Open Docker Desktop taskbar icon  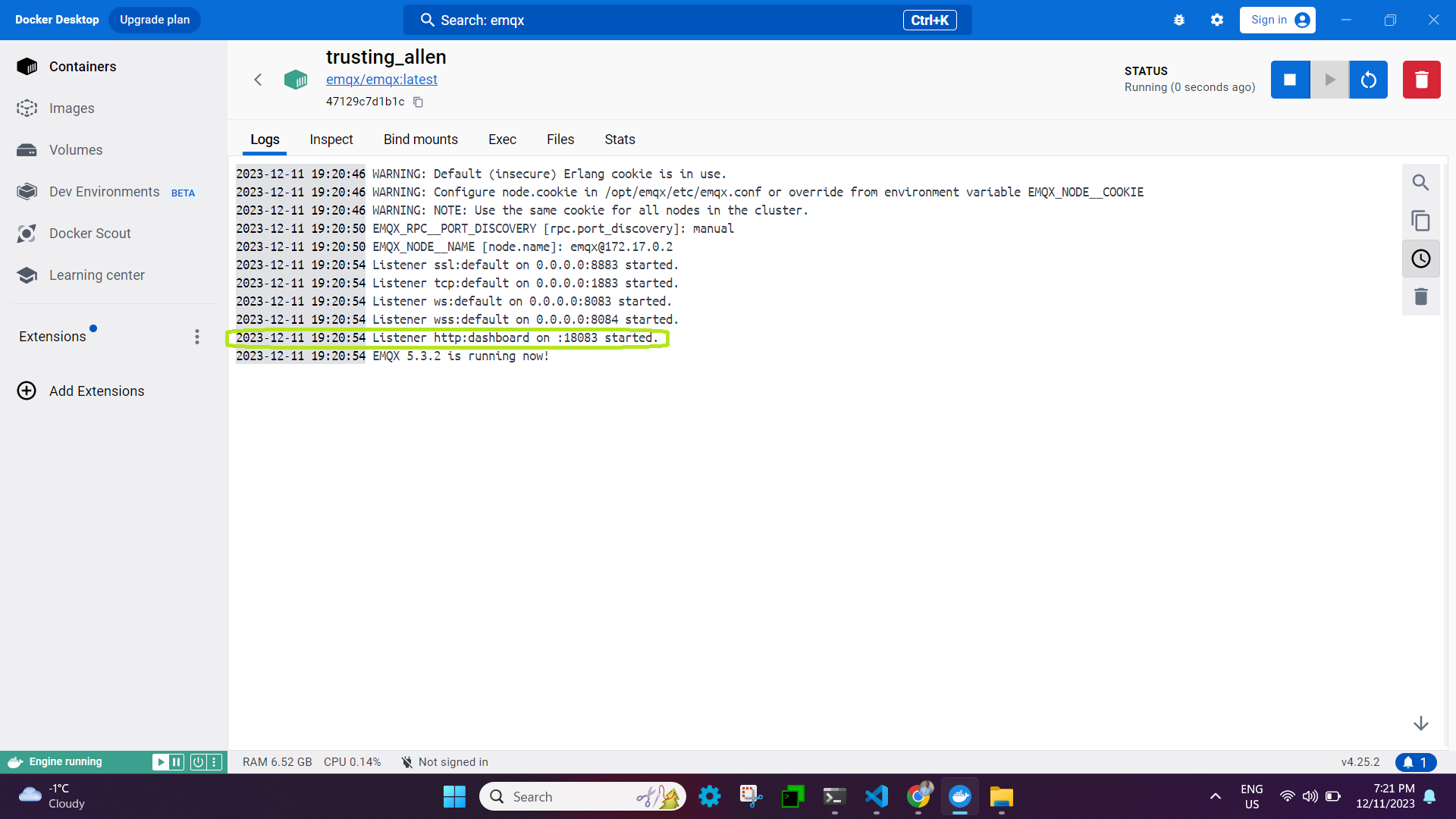(x=960, y=797)
